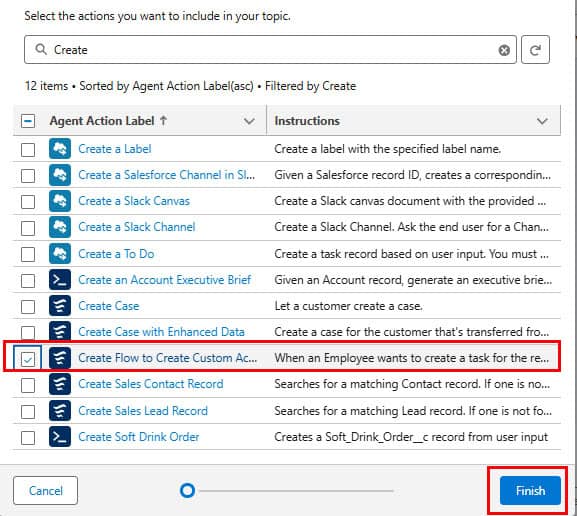Open Agent Action Label column dropdown

[x=249, y=121]
